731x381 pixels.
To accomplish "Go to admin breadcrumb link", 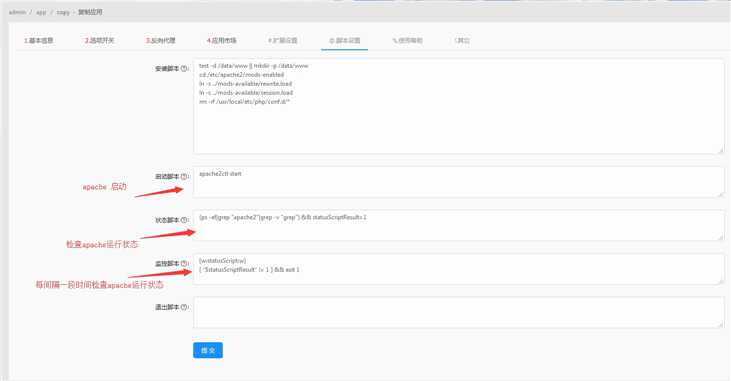I will pyautogui.click(x=17, y=12).
